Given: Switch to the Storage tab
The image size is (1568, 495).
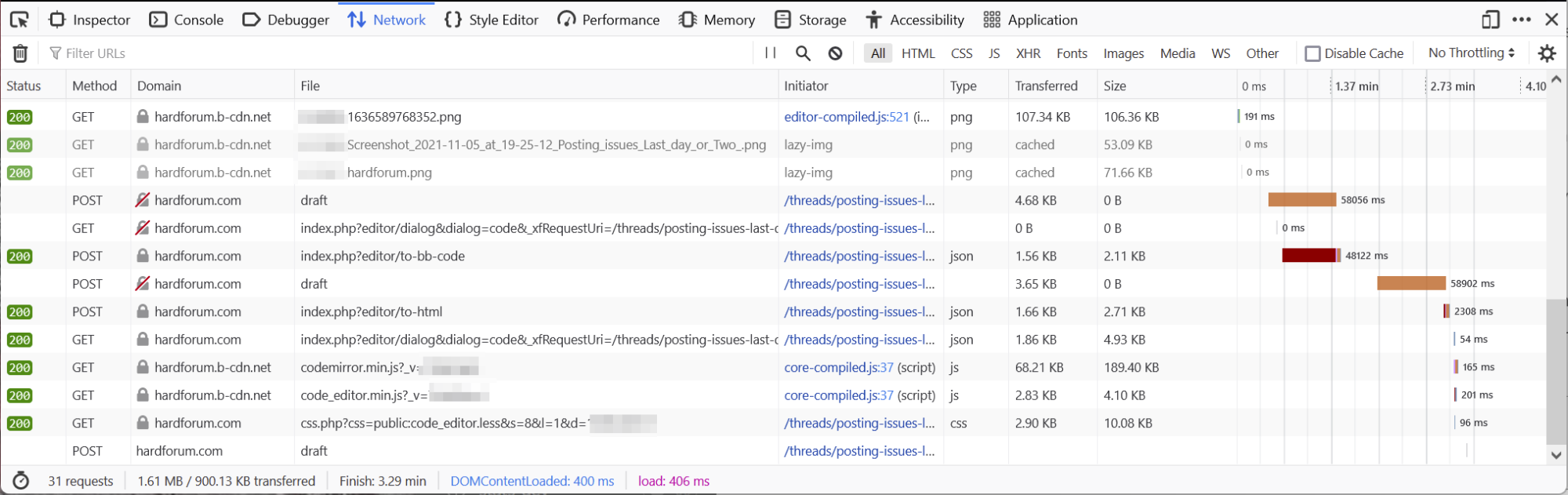Looking at the screenshot, I should click(x=810, y=20).
